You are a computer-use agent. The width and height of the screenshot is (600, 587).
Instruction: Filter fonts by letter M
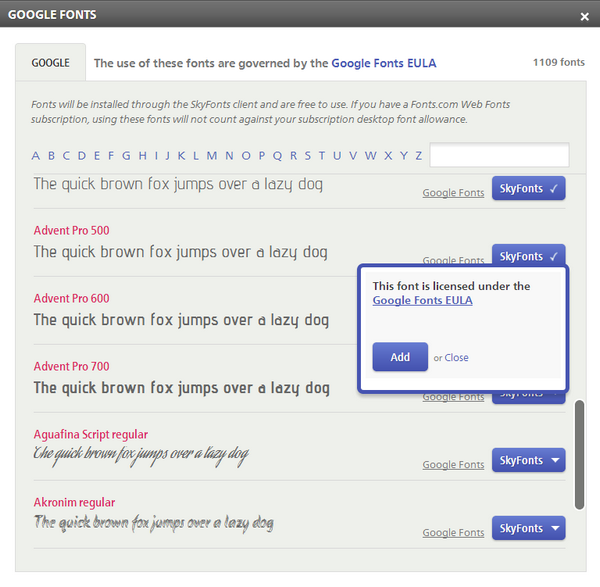212,156
